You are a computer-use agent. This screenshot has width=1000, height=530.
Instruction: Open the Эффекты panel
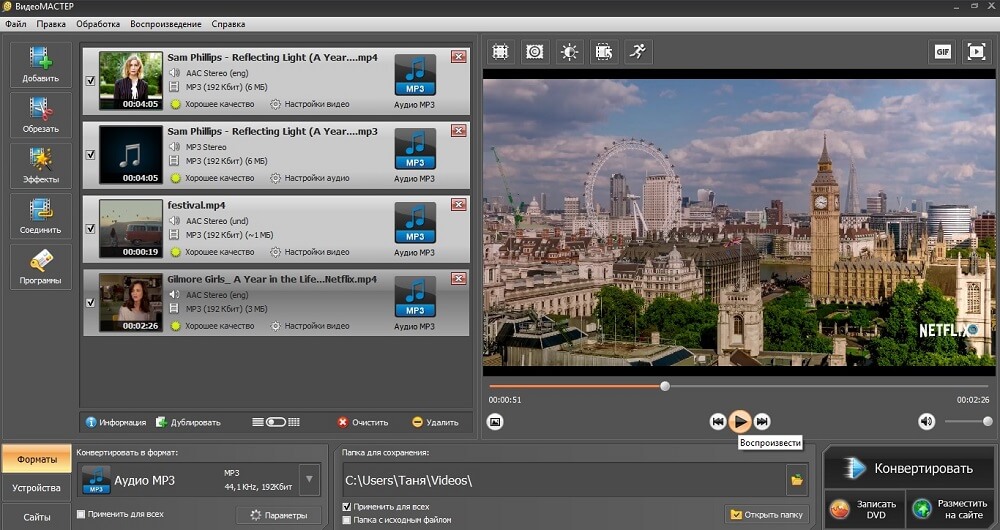40,165
